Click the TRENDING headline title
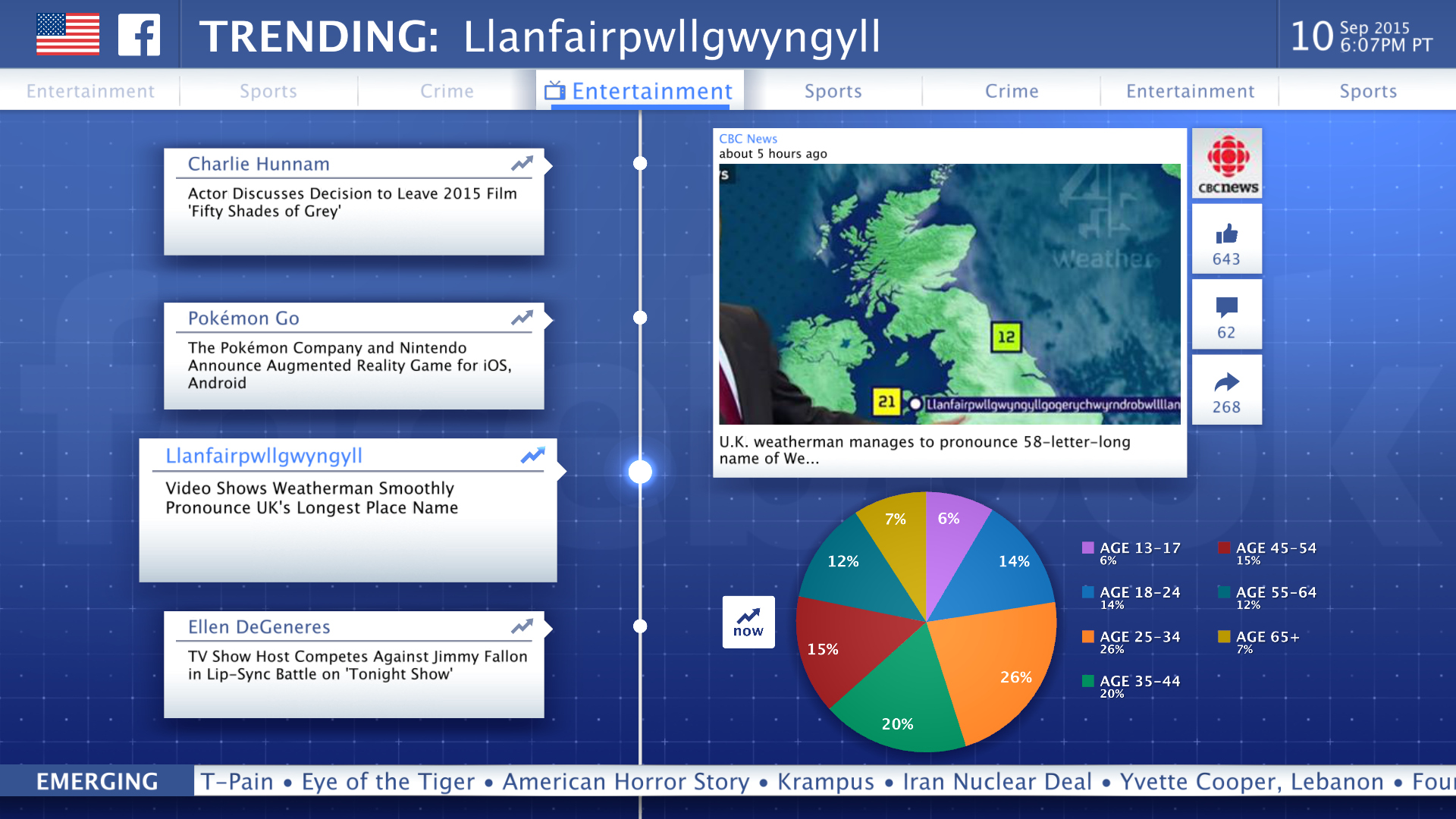Viewport: 1456px width, 819px height. click(x=540, y=36)
